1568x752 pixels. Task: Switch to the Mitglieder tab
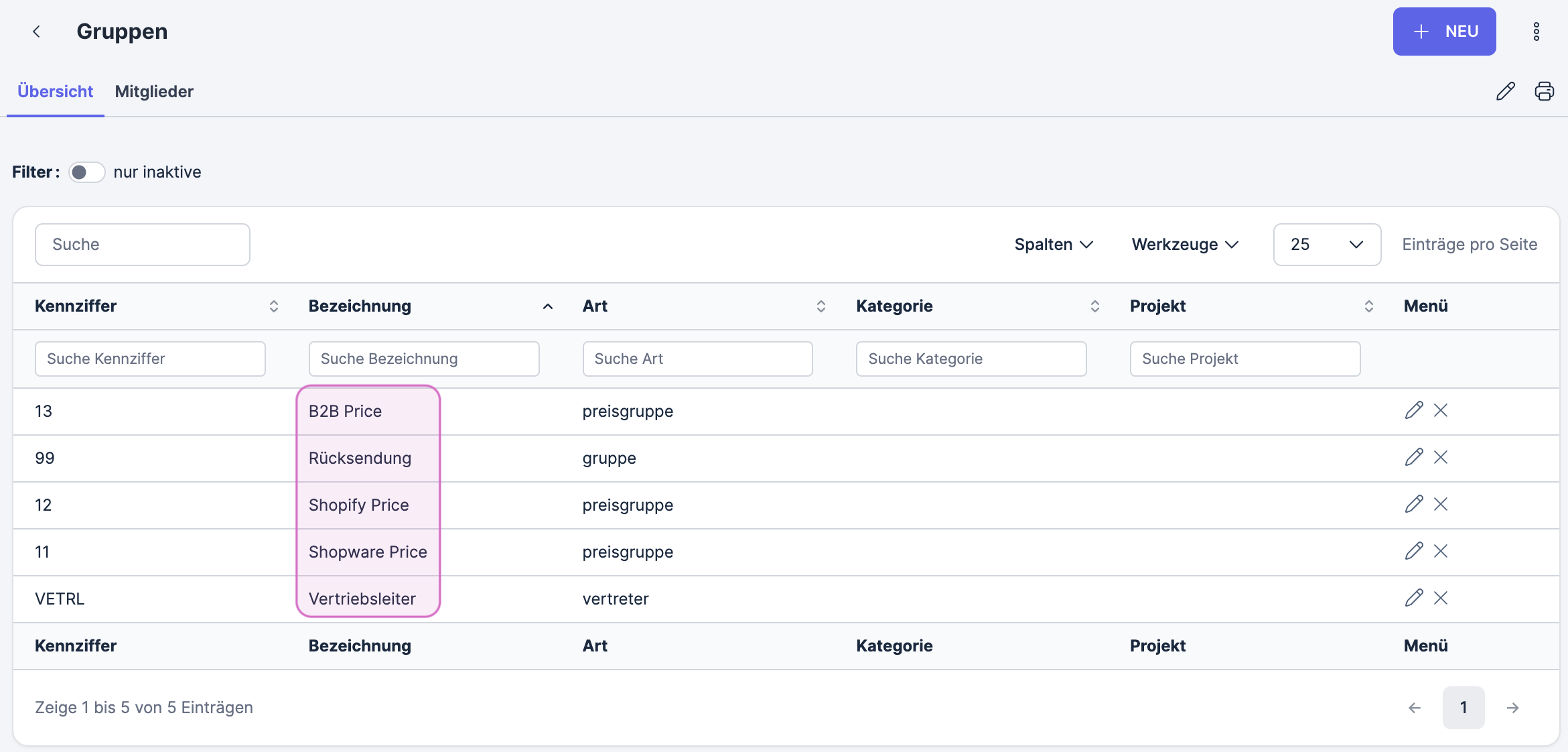(x=154, y=91)
